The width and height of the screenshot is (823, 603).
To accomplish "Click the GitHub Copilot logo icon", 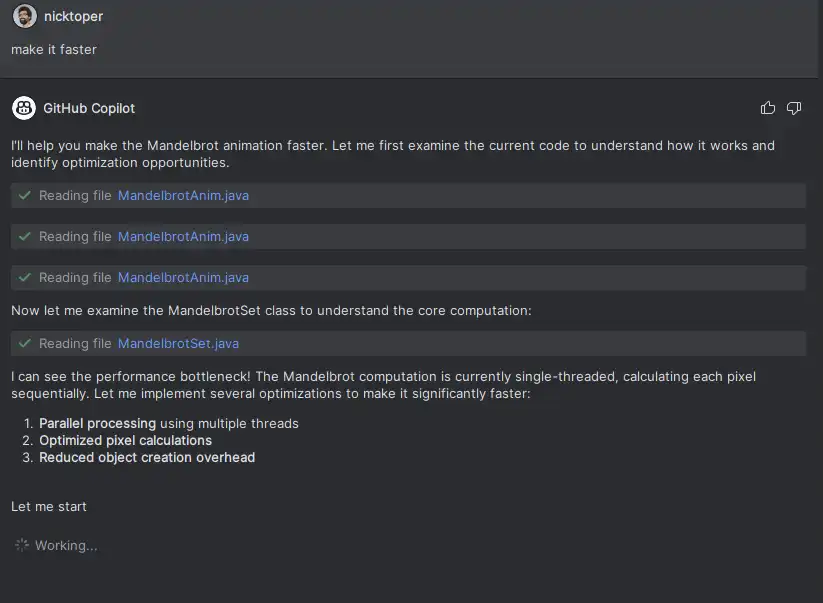I will [24, 108].
